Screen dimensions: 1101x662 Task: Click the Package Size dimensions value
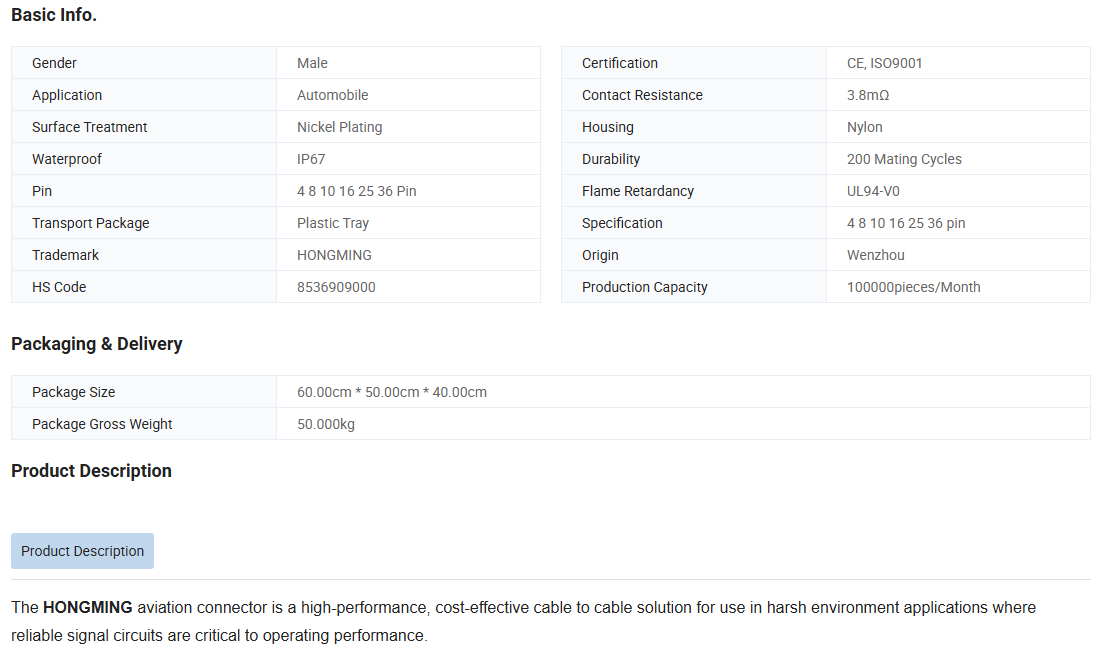392,392
